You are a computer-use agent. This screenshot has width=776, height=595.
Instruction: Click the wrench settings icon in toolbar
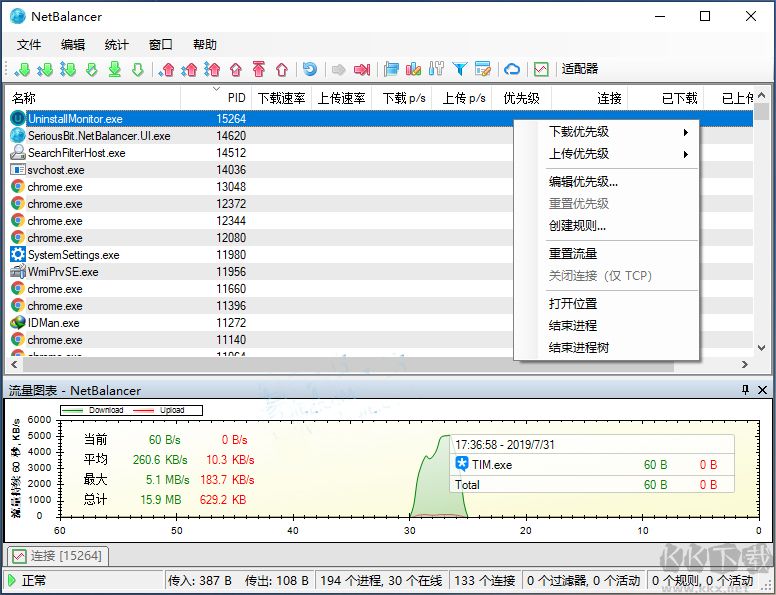click(x=436, y=69)
